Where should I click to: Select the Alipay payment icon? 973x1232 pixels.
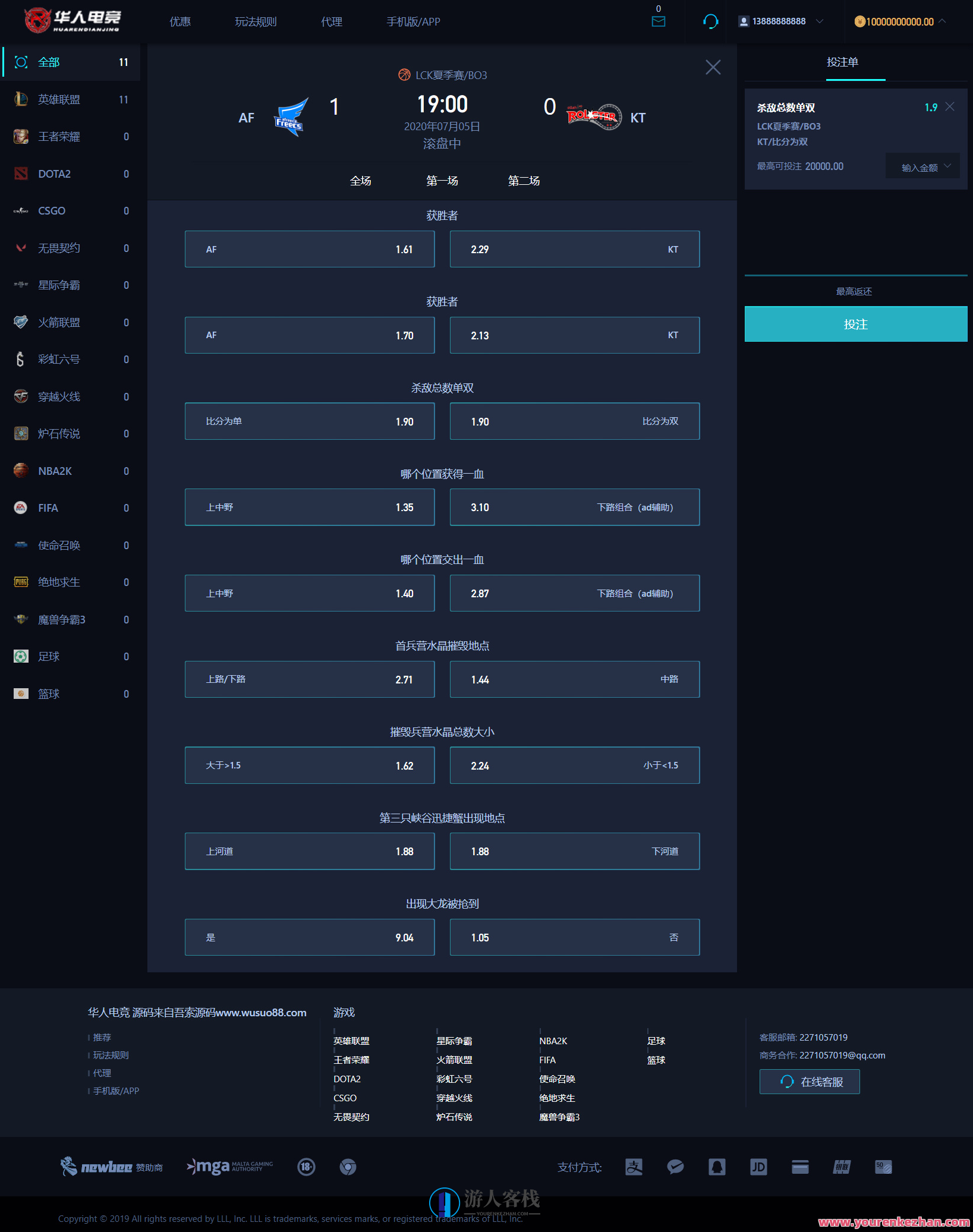pos(634,1167)
